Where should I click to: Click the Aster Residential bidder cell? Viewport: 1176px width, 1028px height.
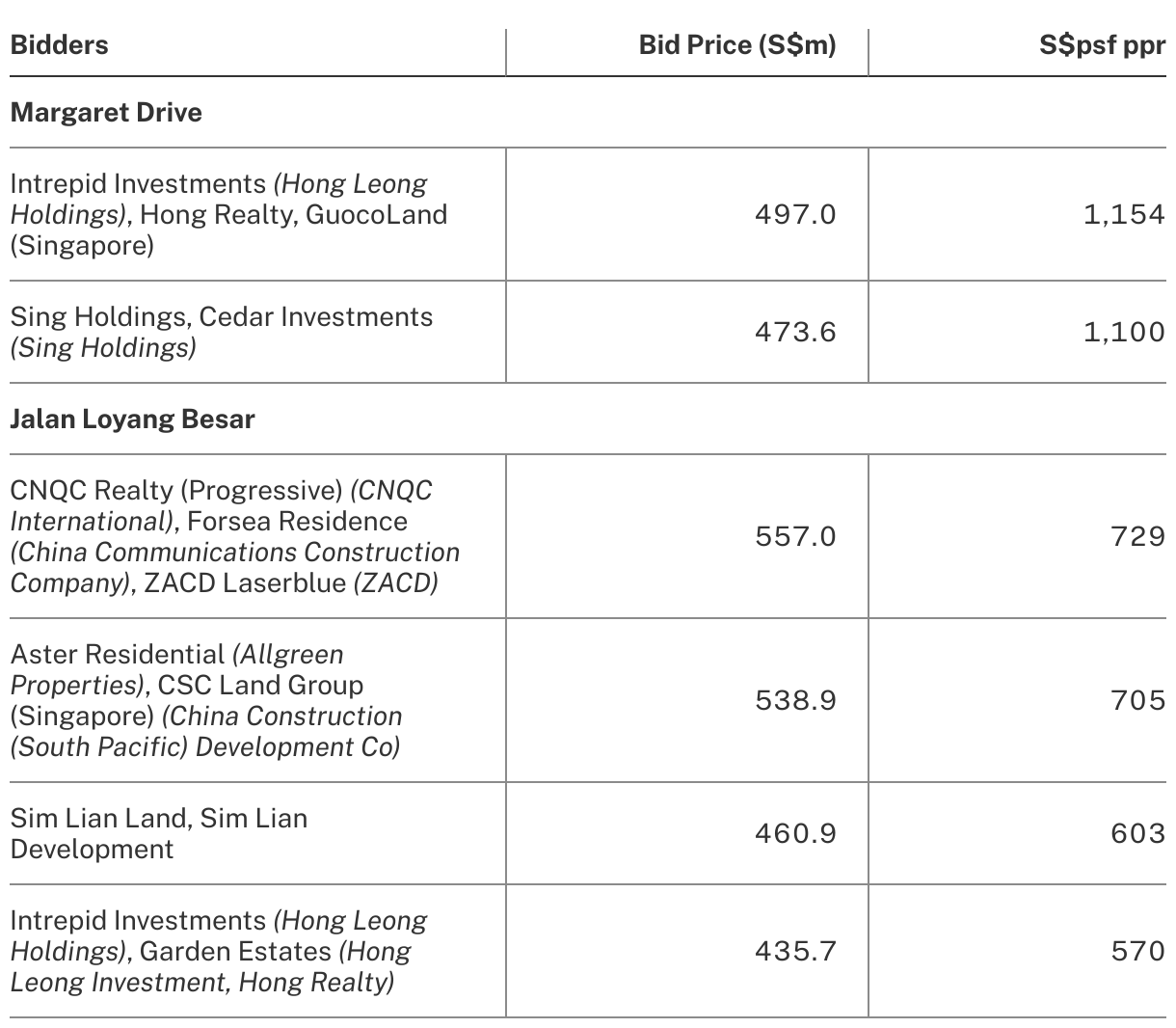click(x=205, y=700)
